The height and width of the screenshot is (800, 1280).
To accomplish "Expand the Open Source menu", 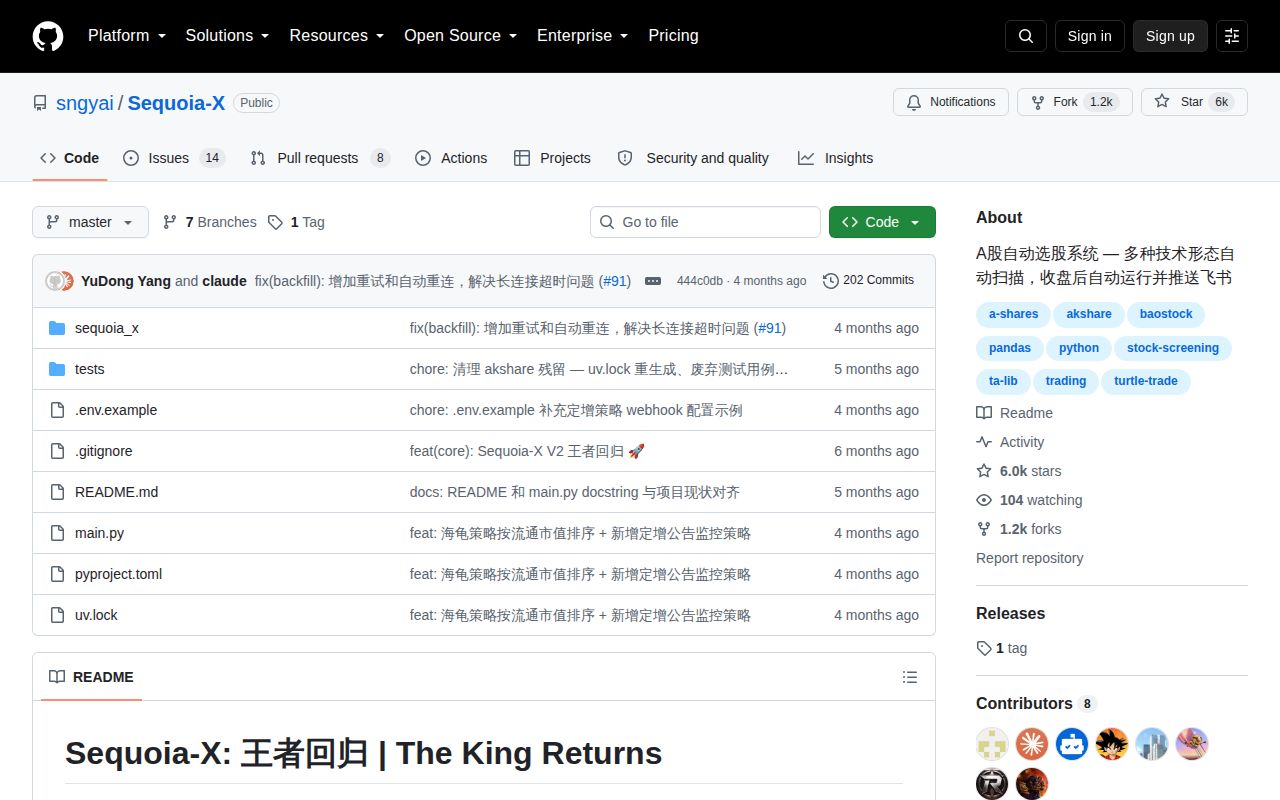I will tap(460, 36).
